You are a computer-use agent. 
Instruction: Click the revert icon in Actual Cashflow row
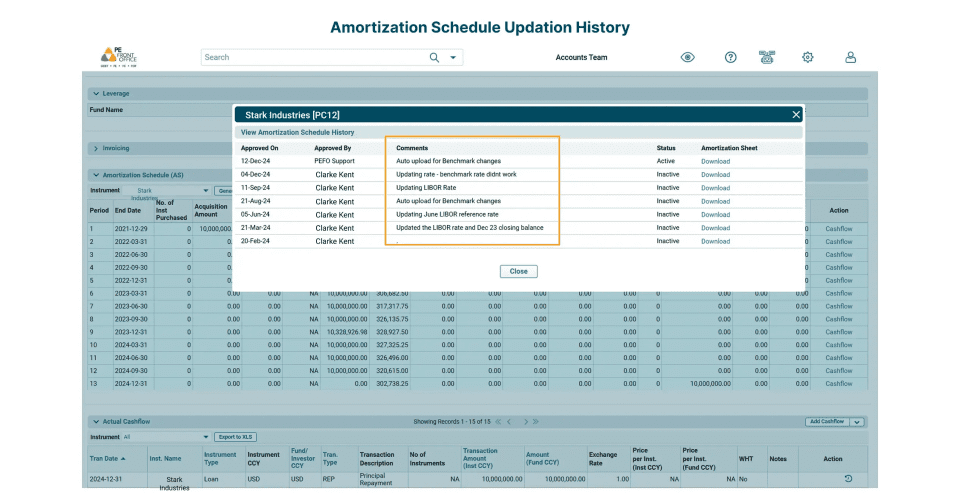pyautogui.click(x=848, y=479)
